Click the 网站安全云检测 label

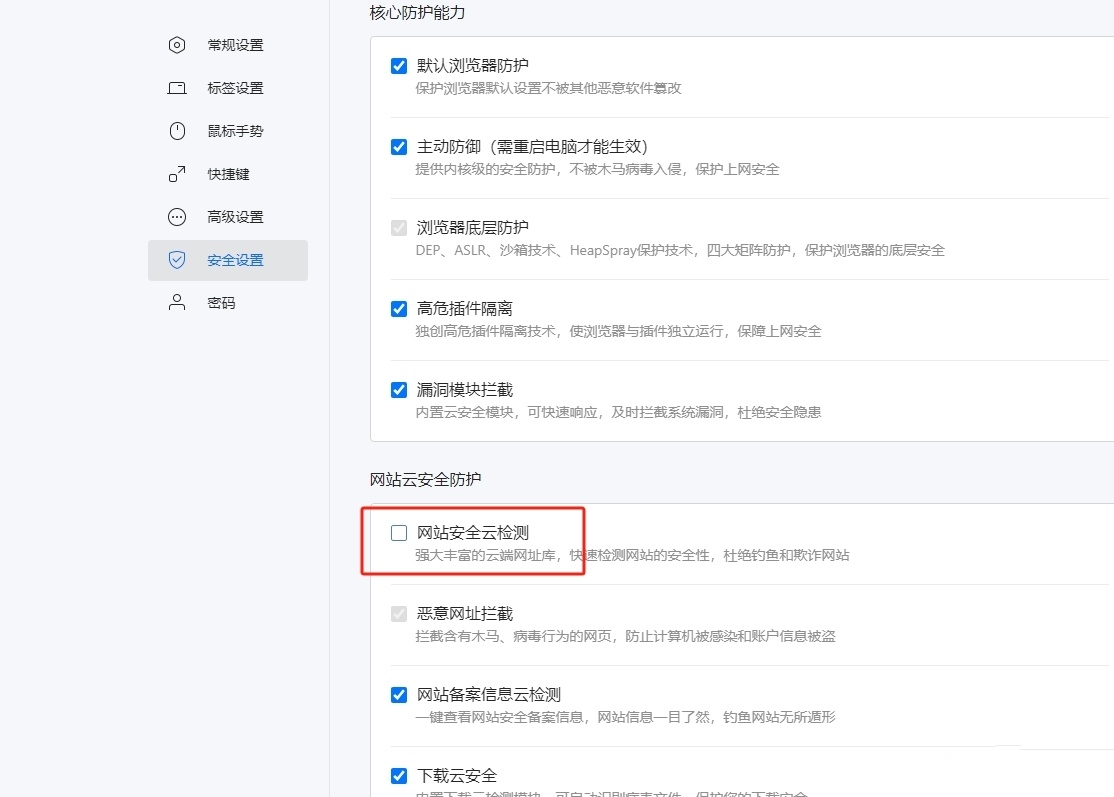472,533
